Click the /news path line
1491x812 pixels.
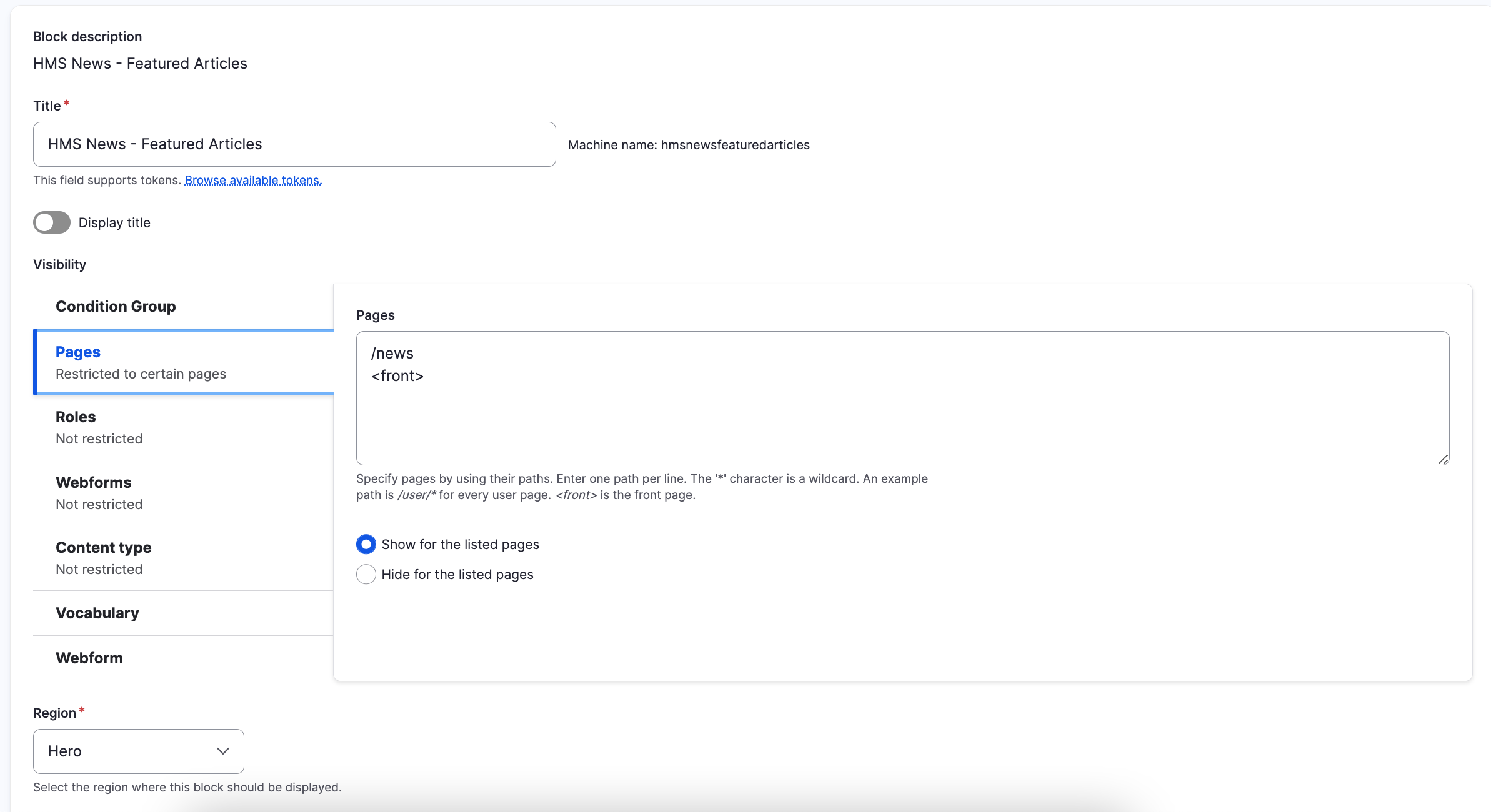392,354
